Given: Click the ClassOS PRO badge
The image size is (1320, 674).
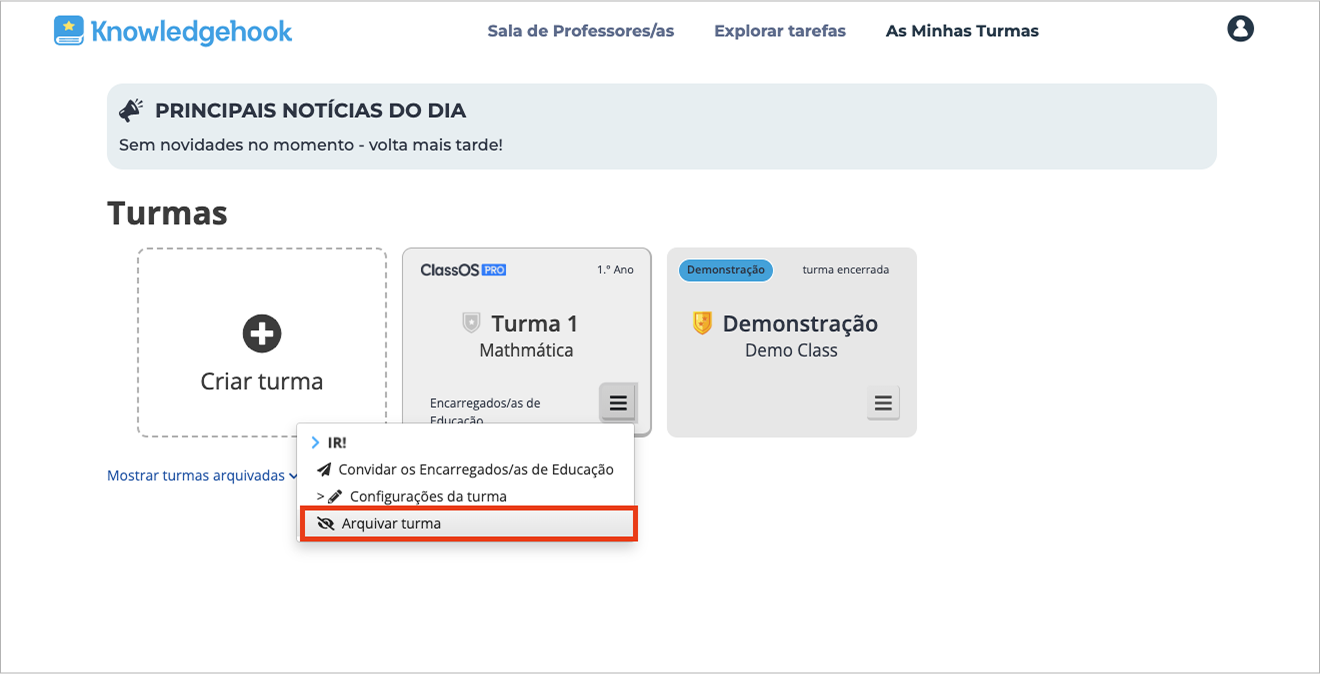Looking at the screenshot, I should click(x=463, y=270).
